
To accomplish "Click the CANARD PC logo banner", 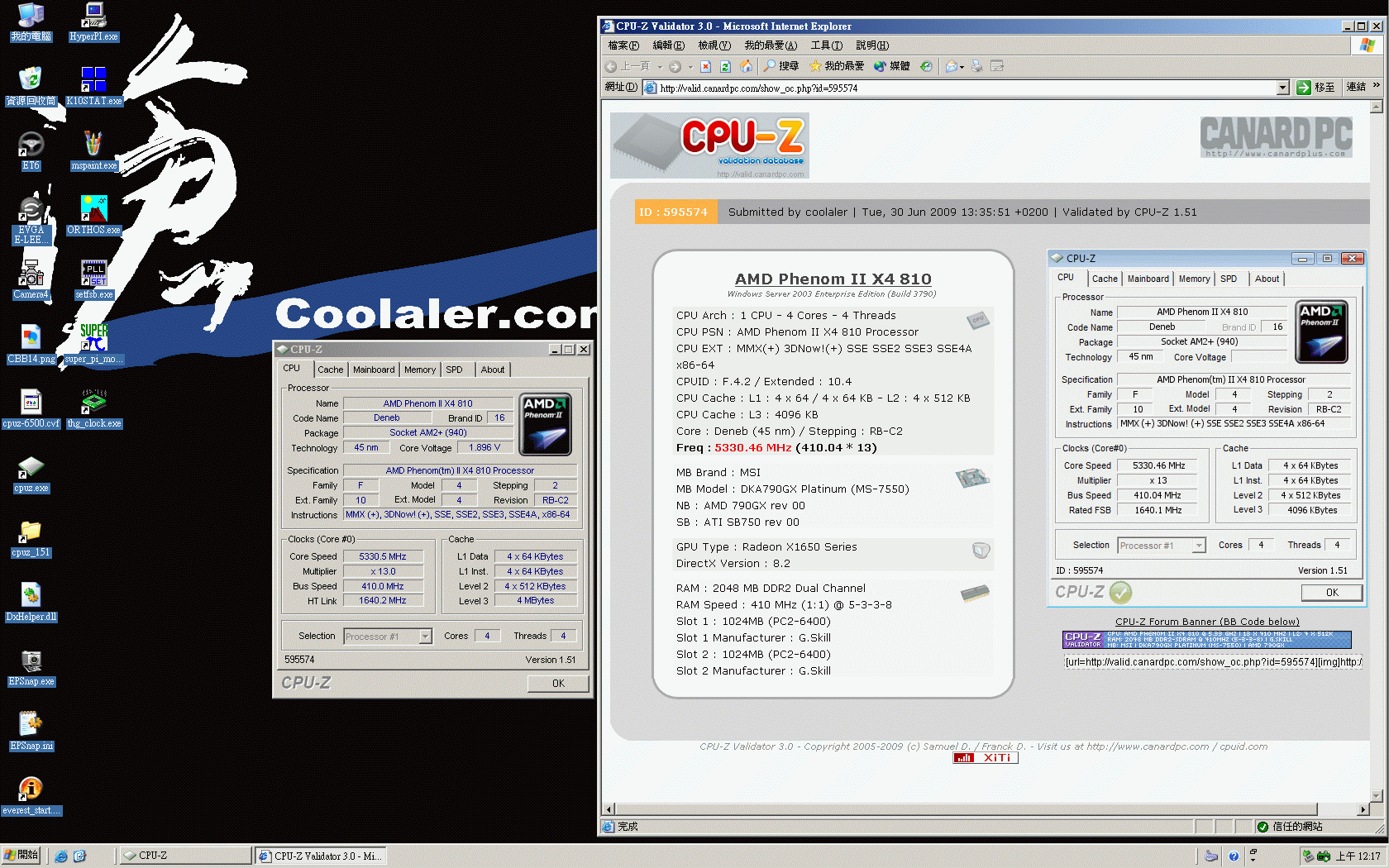I will click(1276, 136).
